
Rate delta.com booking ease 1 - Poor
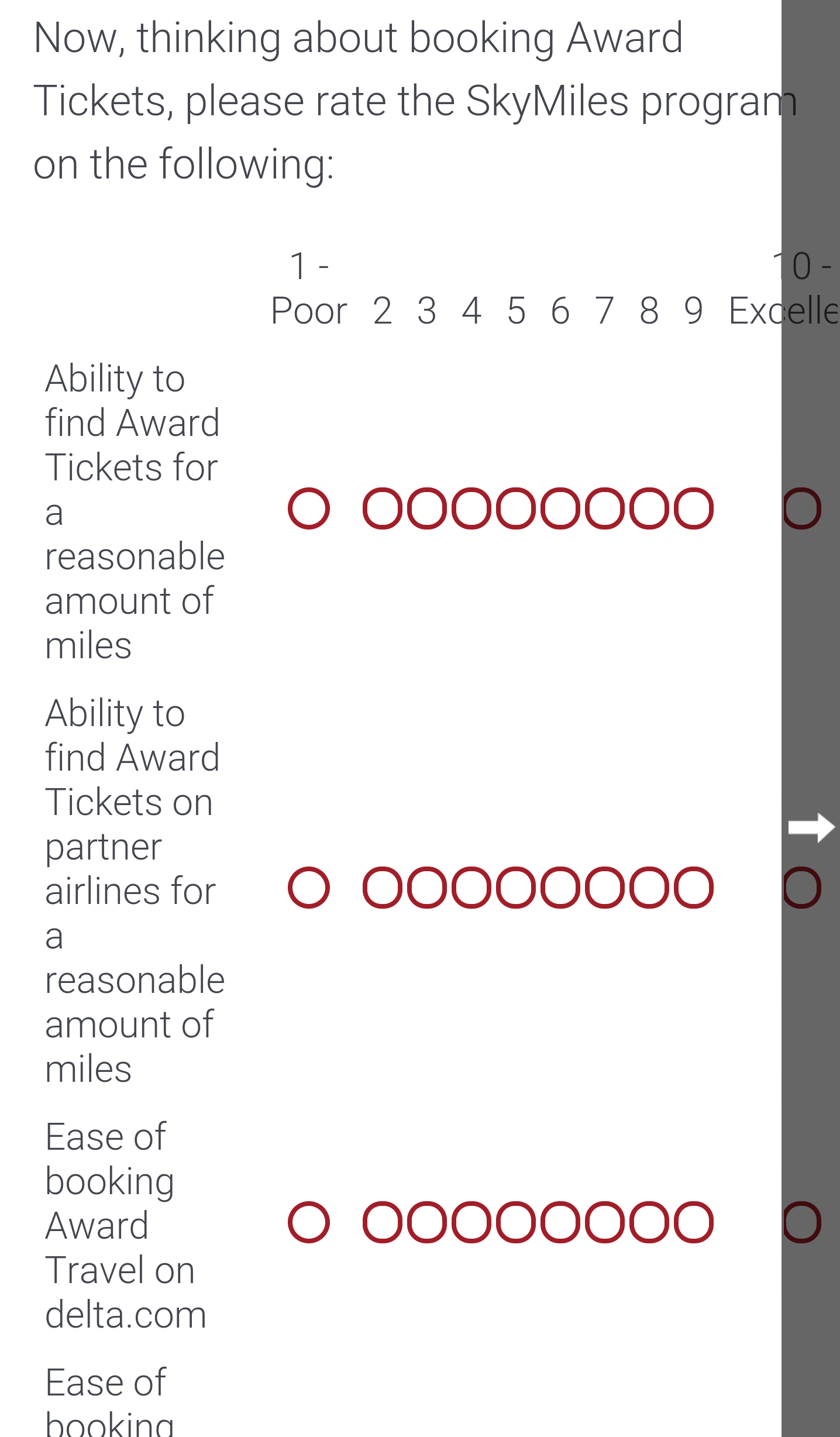(309, 1222)
